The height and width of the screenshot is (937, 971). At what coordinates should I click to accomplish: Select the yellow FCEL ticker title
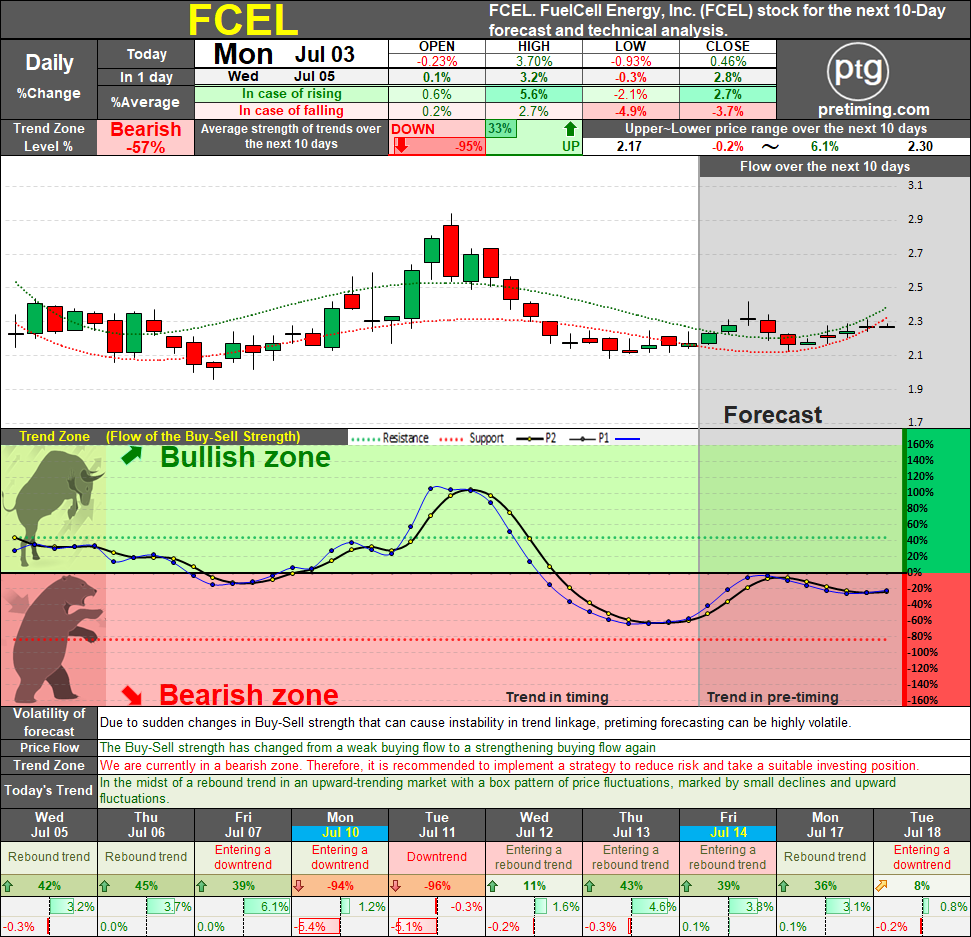[243, 20]
